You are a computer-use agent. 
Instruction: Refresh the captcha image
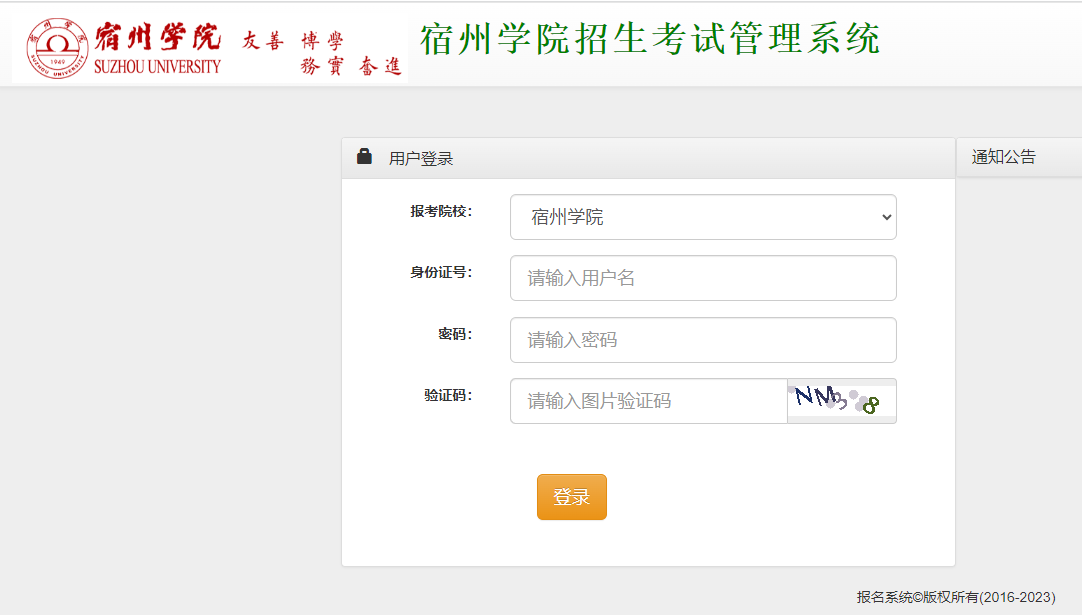pos(841,401)
